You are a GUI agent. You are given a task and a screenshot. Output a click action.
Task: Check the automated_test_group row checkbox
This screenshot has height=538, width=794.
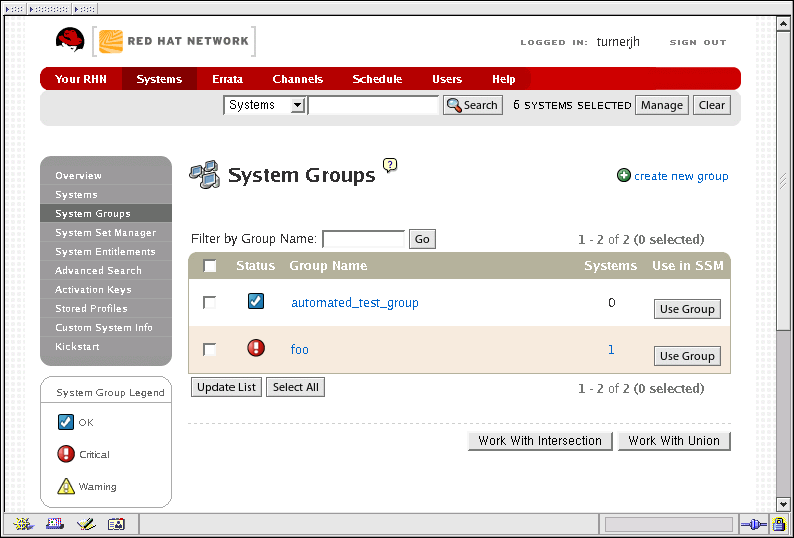[x=209, y=302]
